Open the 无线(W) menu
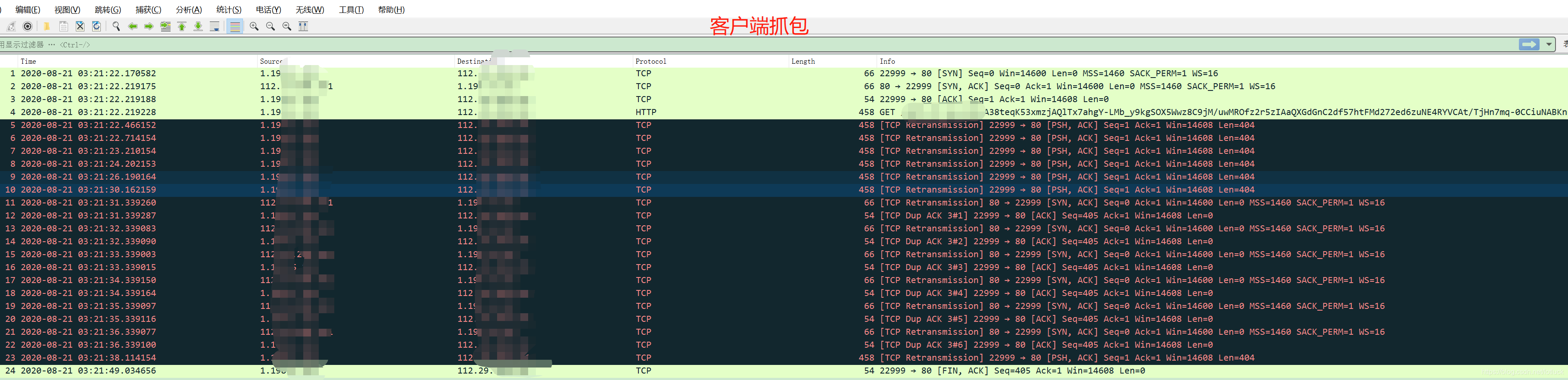 (310, 10)
